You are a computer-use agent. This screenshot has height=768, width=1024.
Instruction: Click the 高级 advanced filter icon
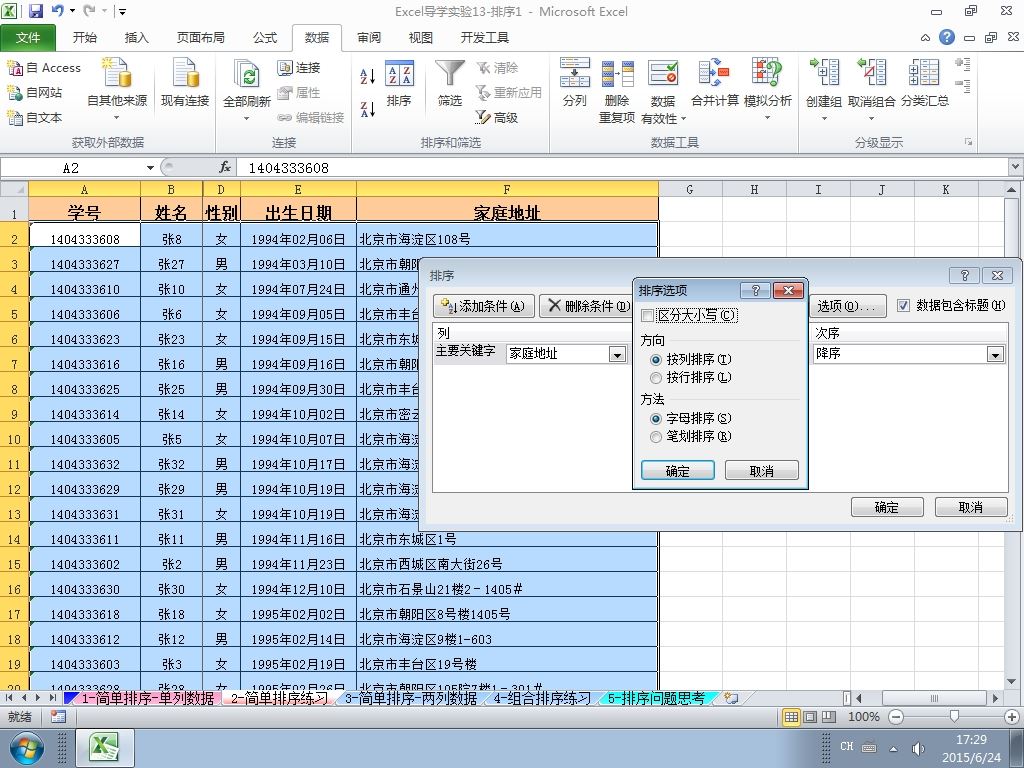483,118
